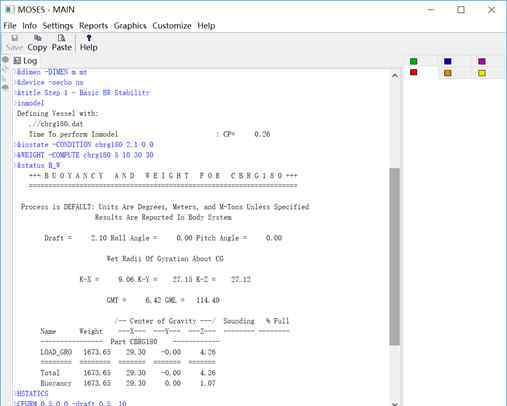
Task: Pick the dark blue color swatch
Action: [448, 61]
